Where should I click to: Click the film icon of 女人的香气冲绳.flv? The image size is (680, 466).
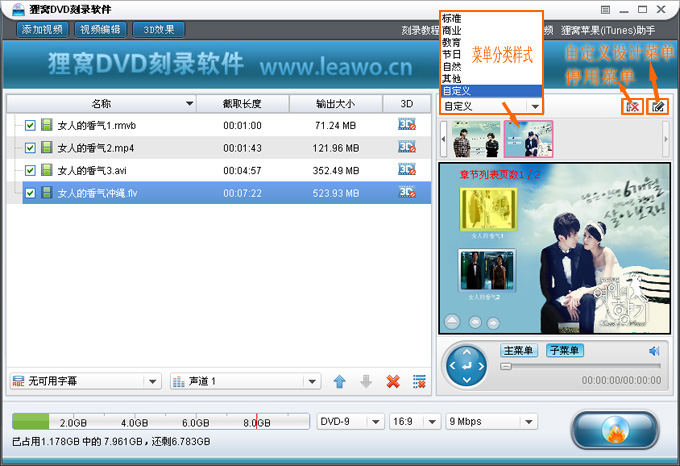[x=46, y=193]
